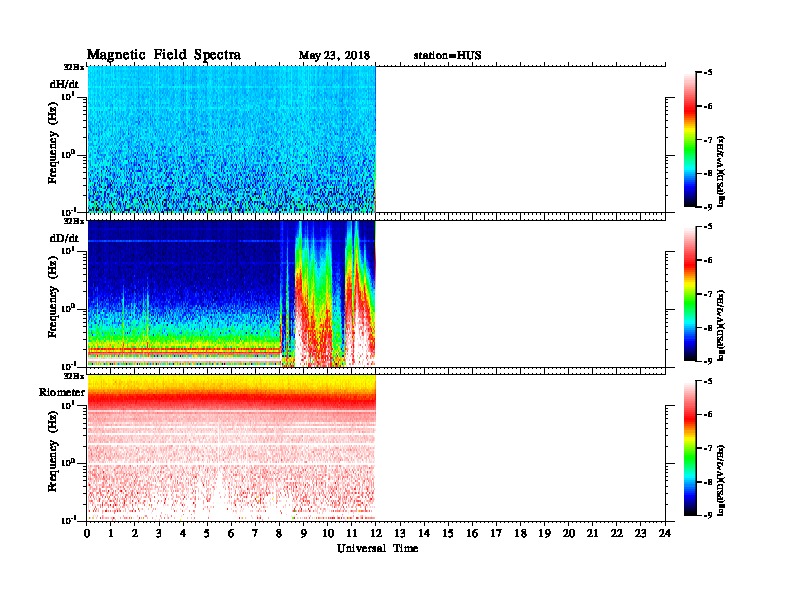Click hour '20' on the Universal Time axis
Viewport: 792px width, 612px height.
click(569, 533)
